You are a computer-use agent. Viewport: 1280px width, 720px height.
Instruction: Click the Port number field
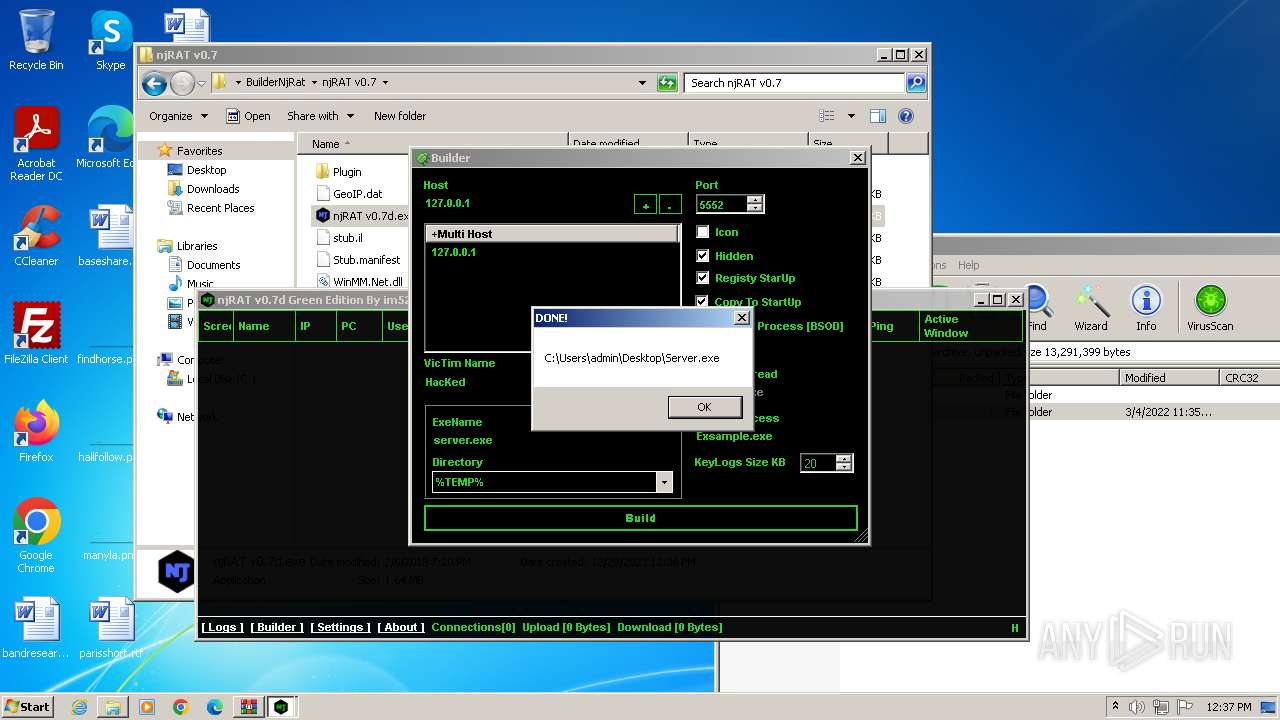pos(722,204)
